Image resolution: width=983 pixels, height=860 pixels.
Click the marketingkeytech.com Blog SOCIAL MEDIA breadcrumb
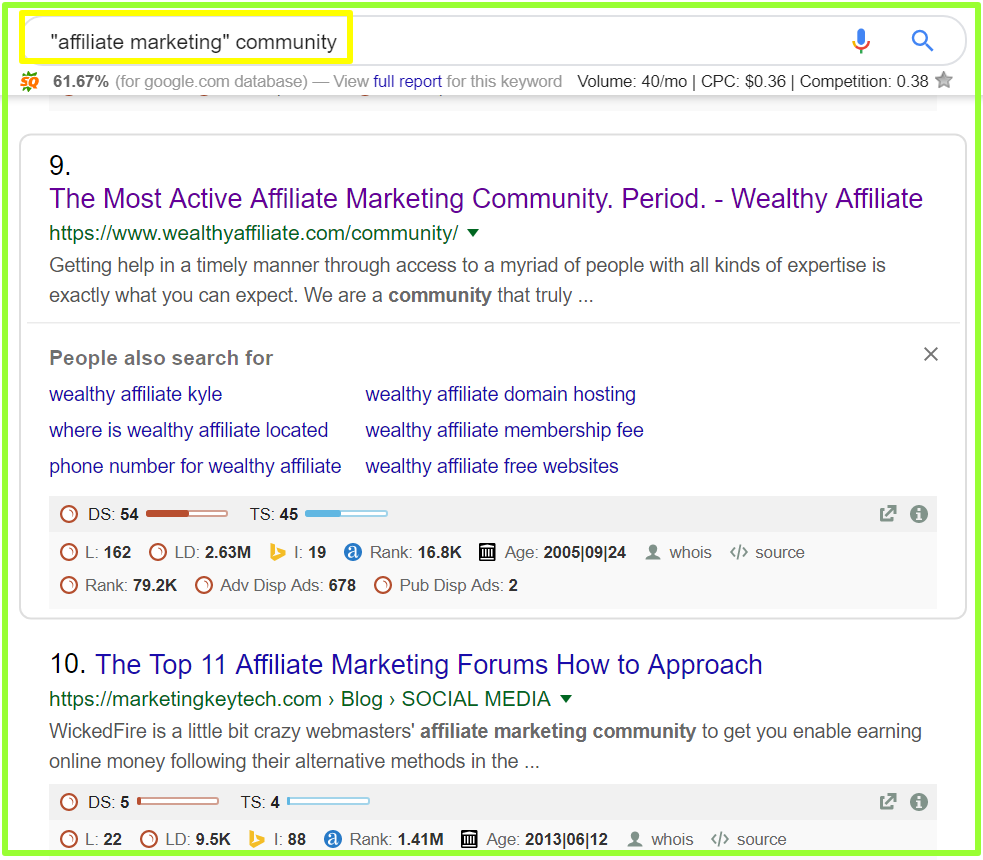(300, 699)
